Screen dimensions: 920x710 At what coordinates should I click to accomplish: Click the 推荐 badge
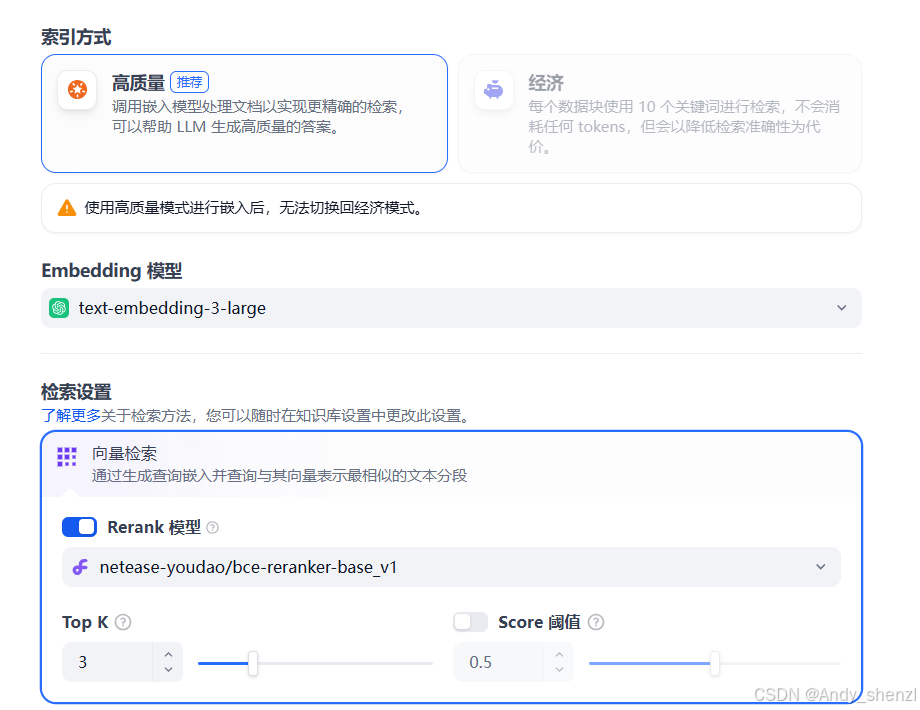[189, 82]
